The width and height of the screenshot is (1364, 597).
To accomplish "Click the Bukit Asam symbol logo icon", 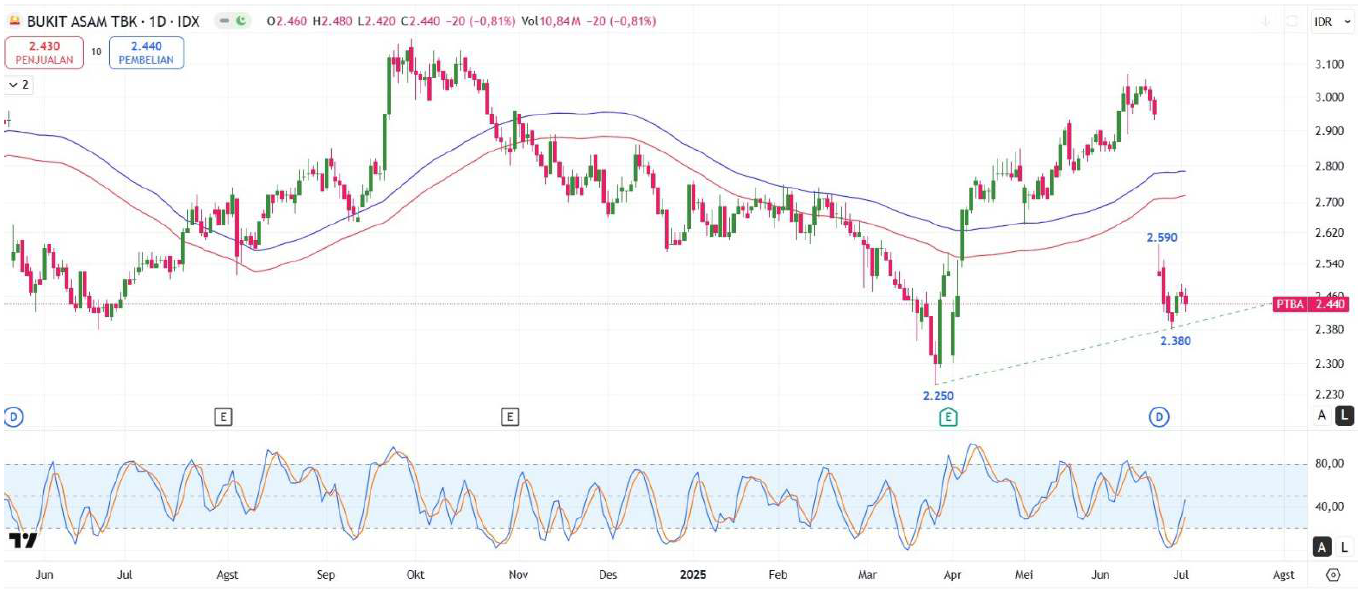I will (x=14, y=19).
